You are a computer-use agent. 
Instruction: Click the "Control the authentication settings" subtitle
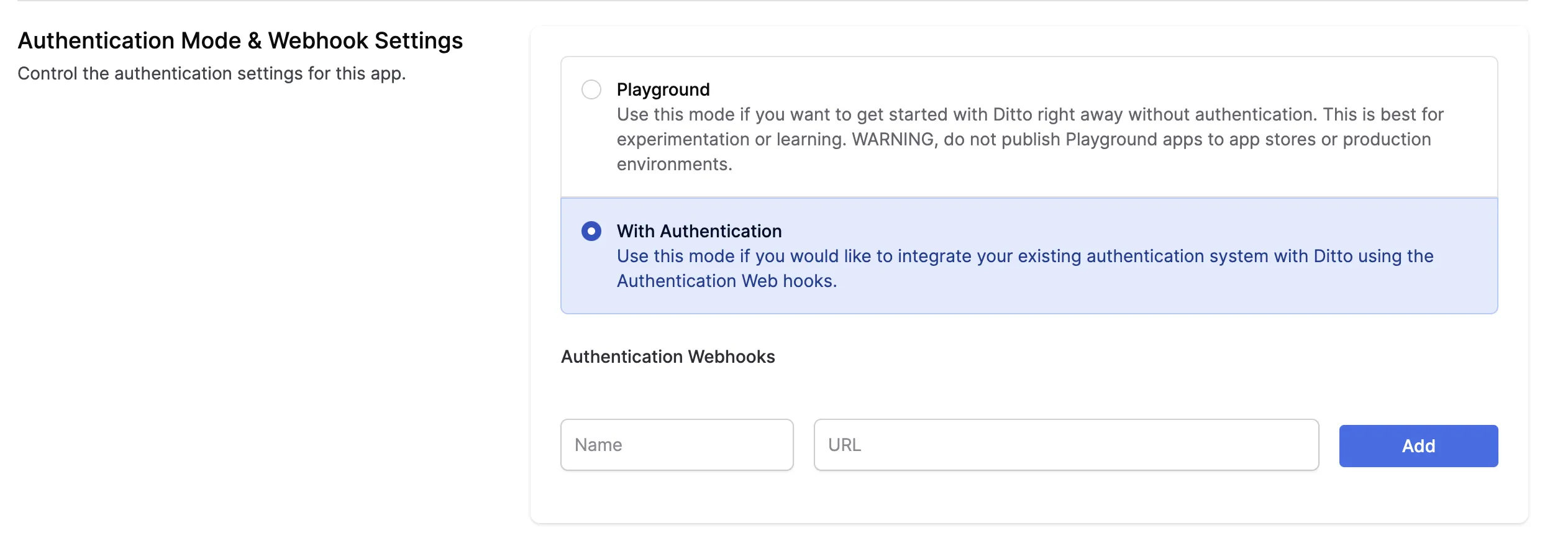coord(212,73)
